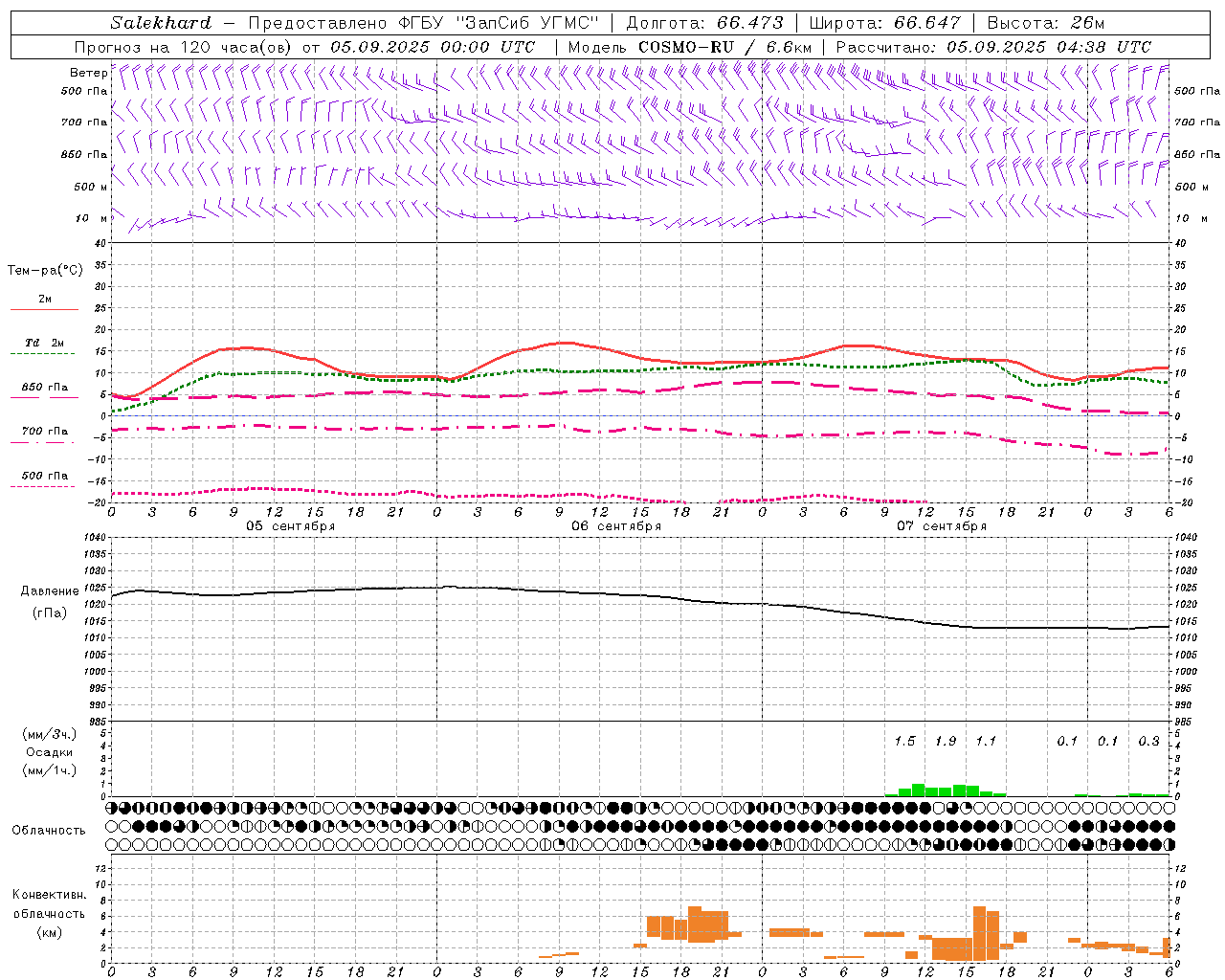1225x980 pixels.
Task: Click the 'Давление' pressure panel label
Action: pos(50,591)
